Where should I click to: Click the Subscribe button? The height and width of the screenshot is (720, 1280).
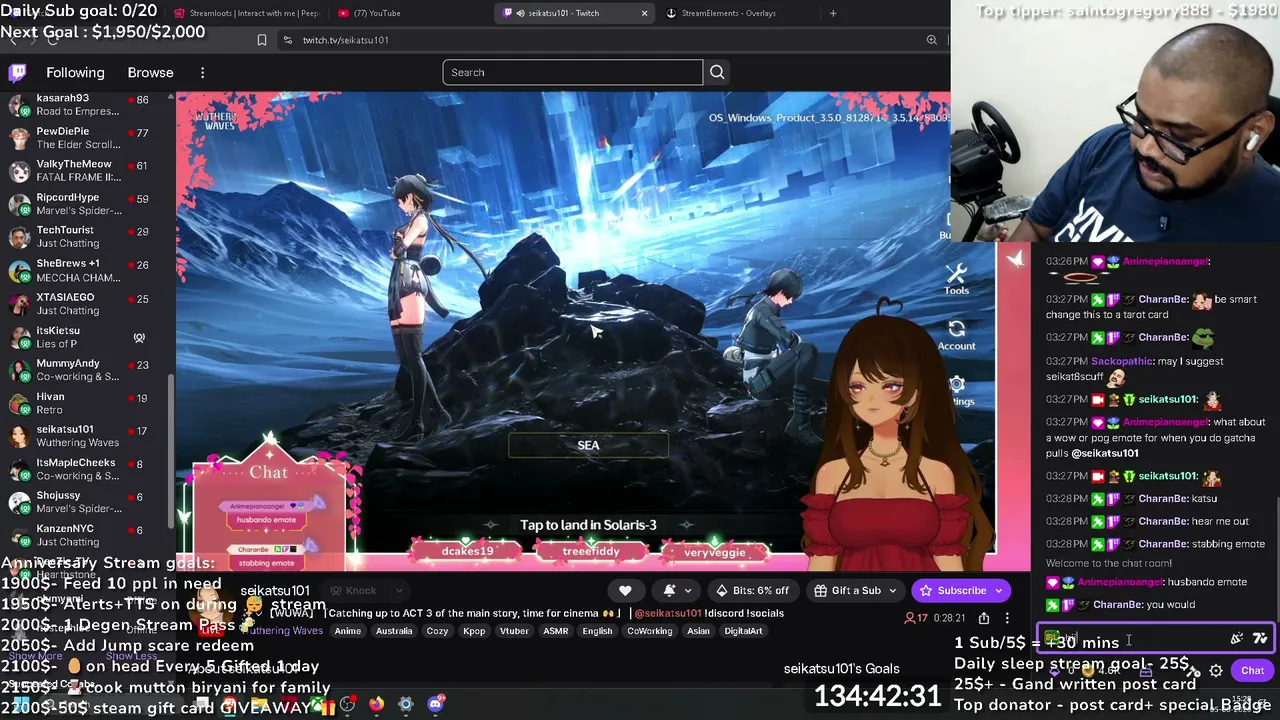coord(961,590)
